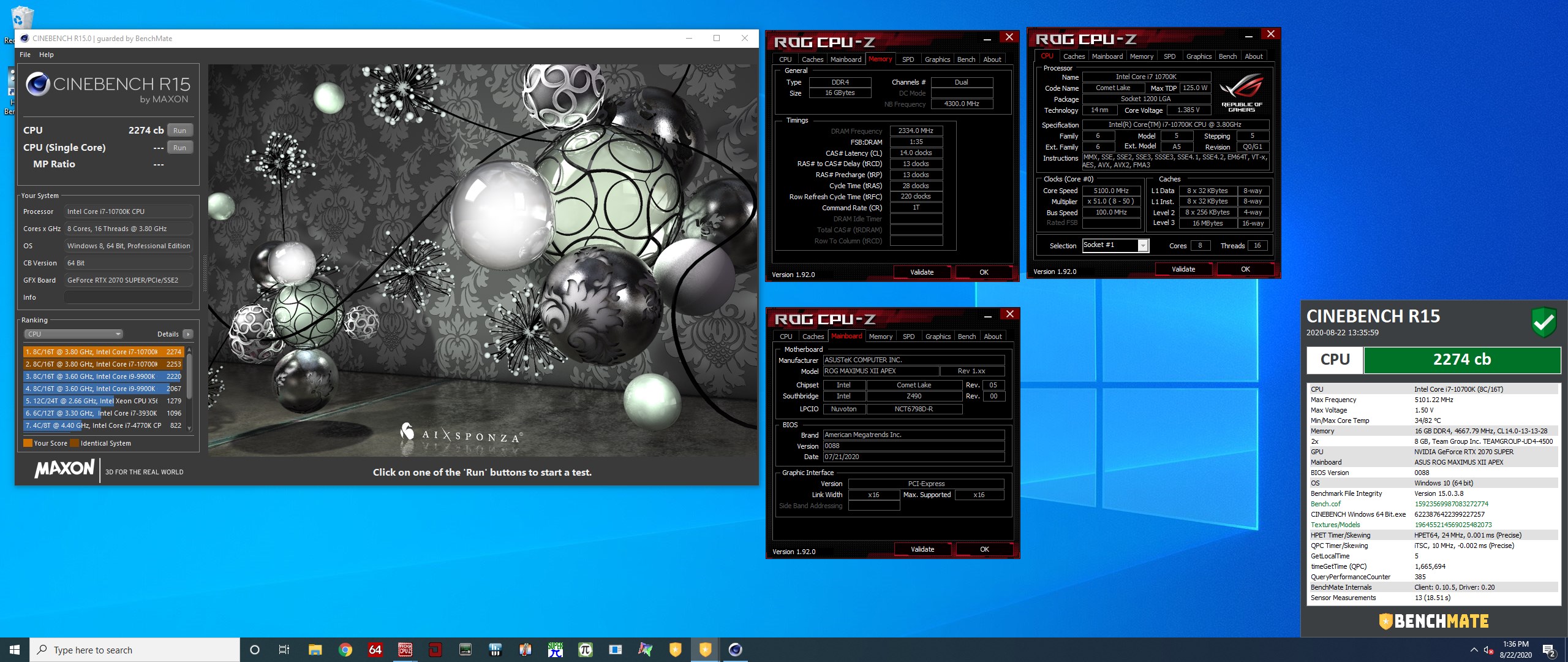1568x662 pixels.
Task: Click the orange Your Score legend swatch
Action: 28,443
